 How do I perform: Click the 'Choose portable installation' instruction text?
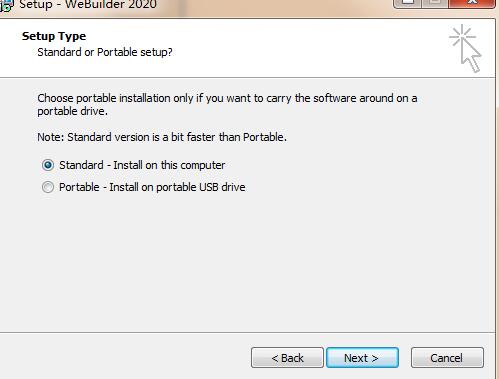click(227, 104)
